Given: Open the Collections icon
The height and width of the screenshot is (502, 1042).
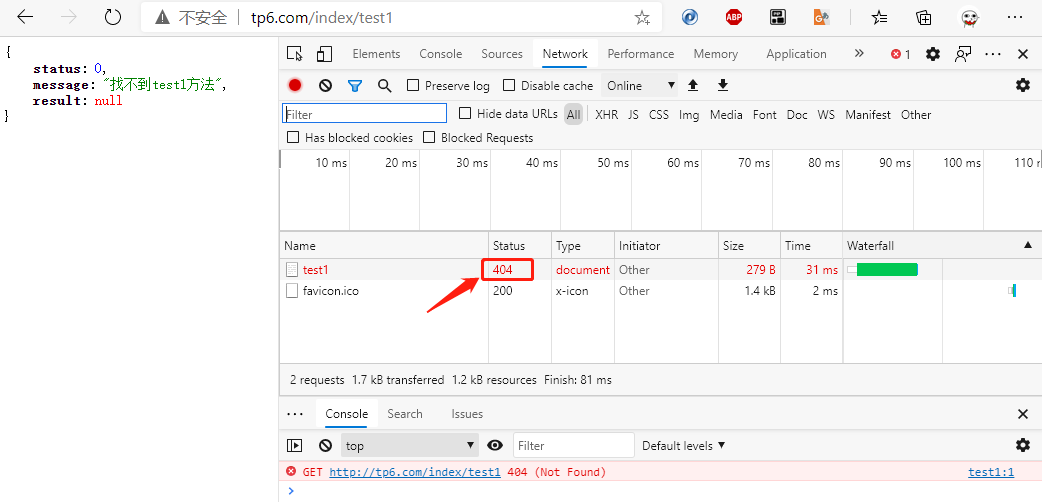Looking at the screenshot, I should pos(924,18).
